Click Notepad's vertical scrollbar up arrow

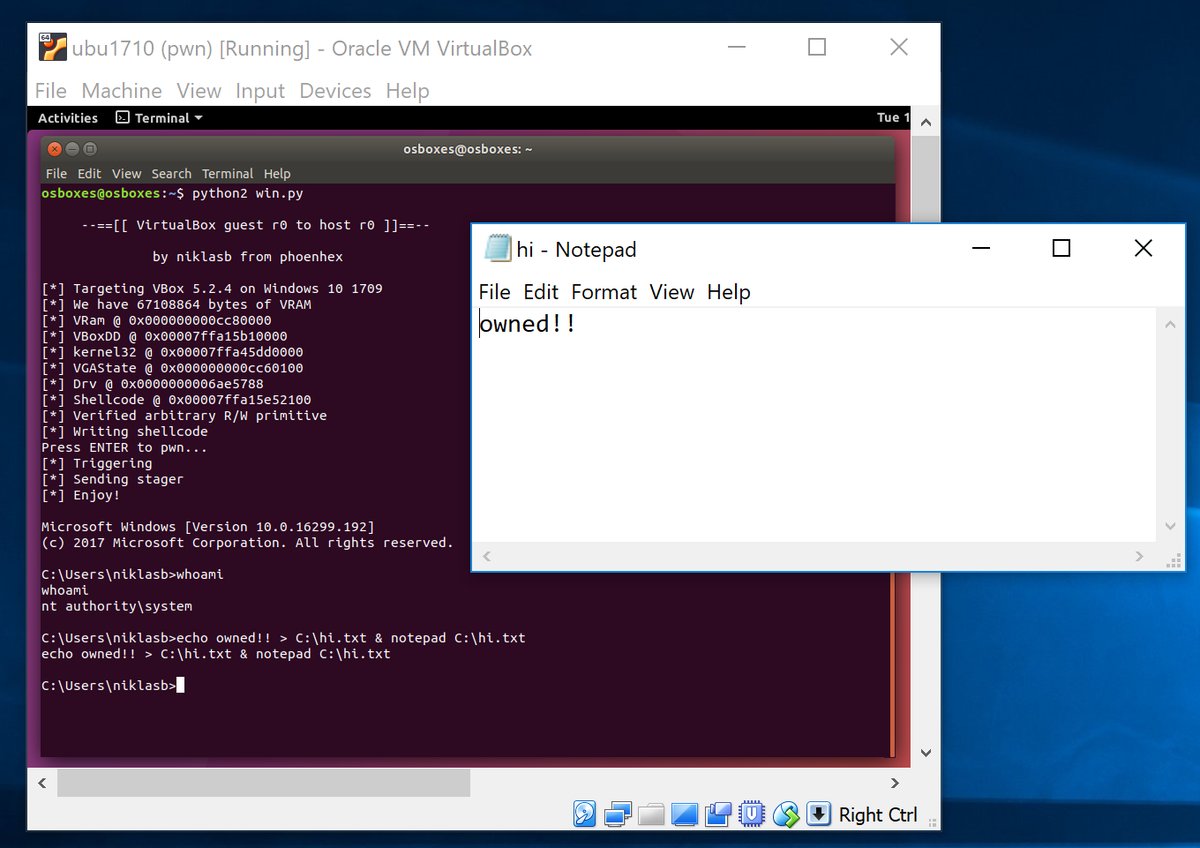(1170, 324)
